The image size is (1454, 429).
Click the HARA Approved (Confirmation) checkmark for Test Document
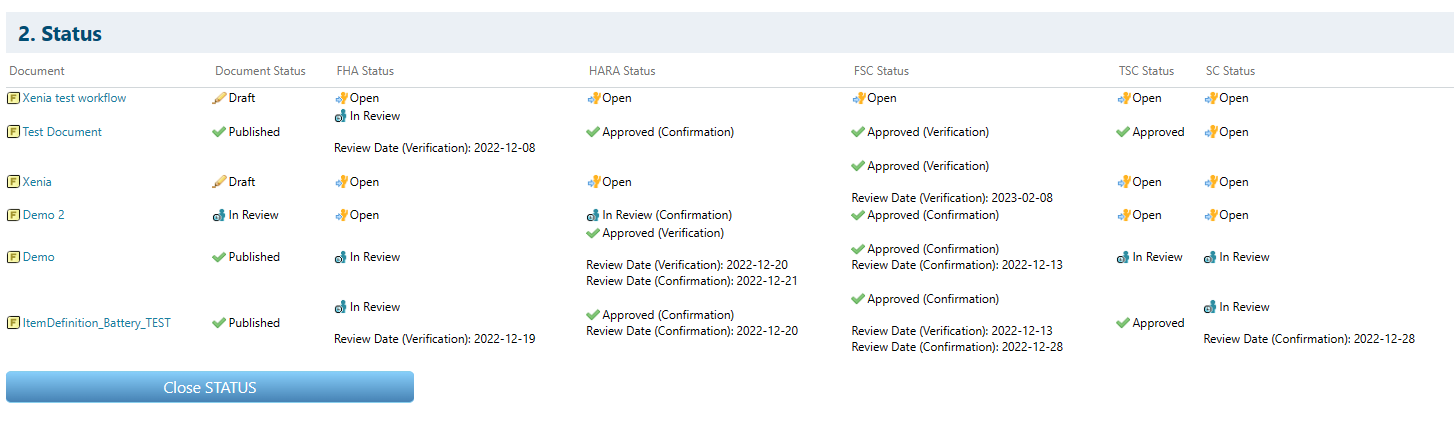[593, 132]
